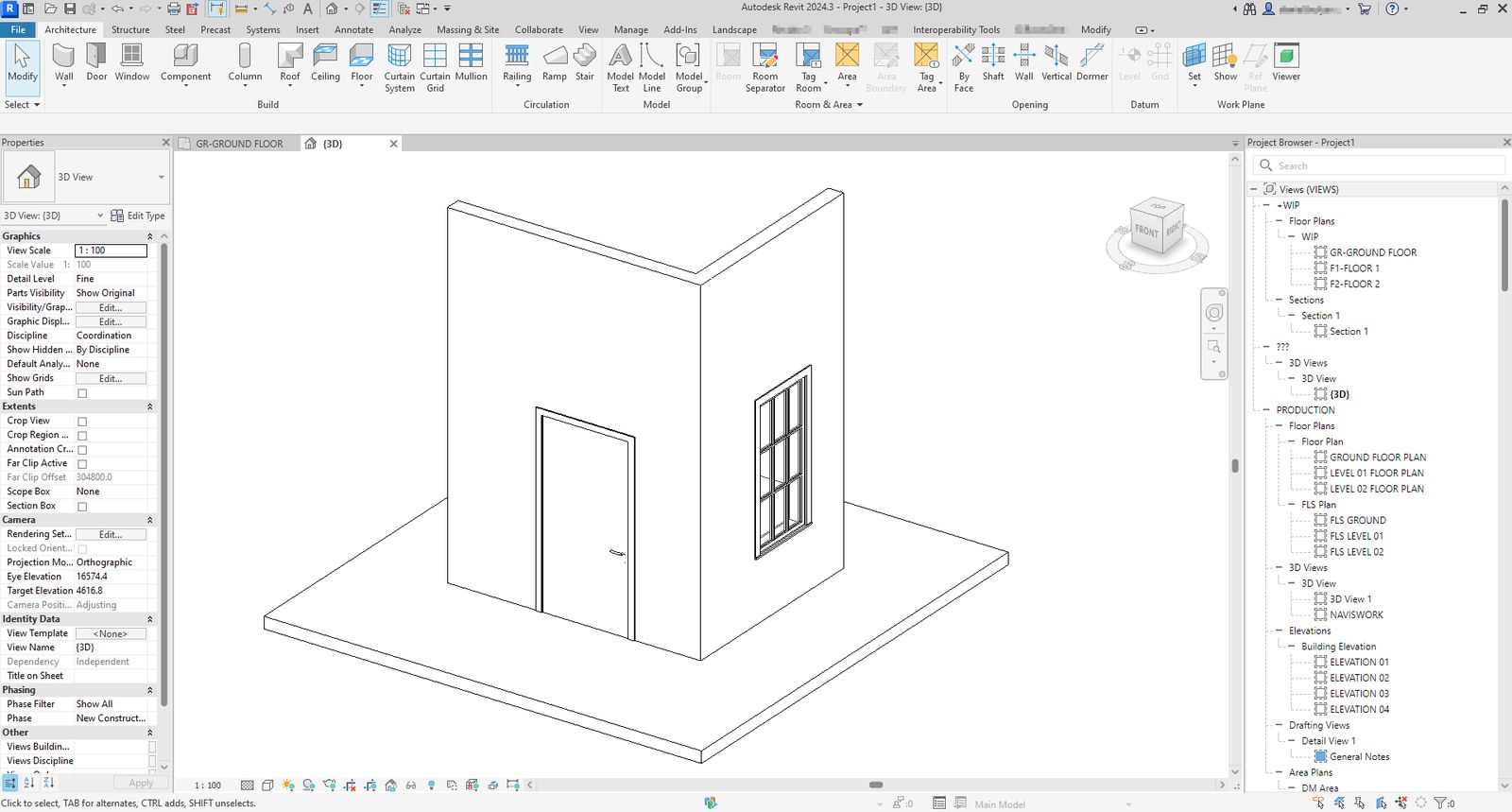Collapse the PRODUCTION node in Project Browser
1512x812 pixels.
(x=1267, y=410)
